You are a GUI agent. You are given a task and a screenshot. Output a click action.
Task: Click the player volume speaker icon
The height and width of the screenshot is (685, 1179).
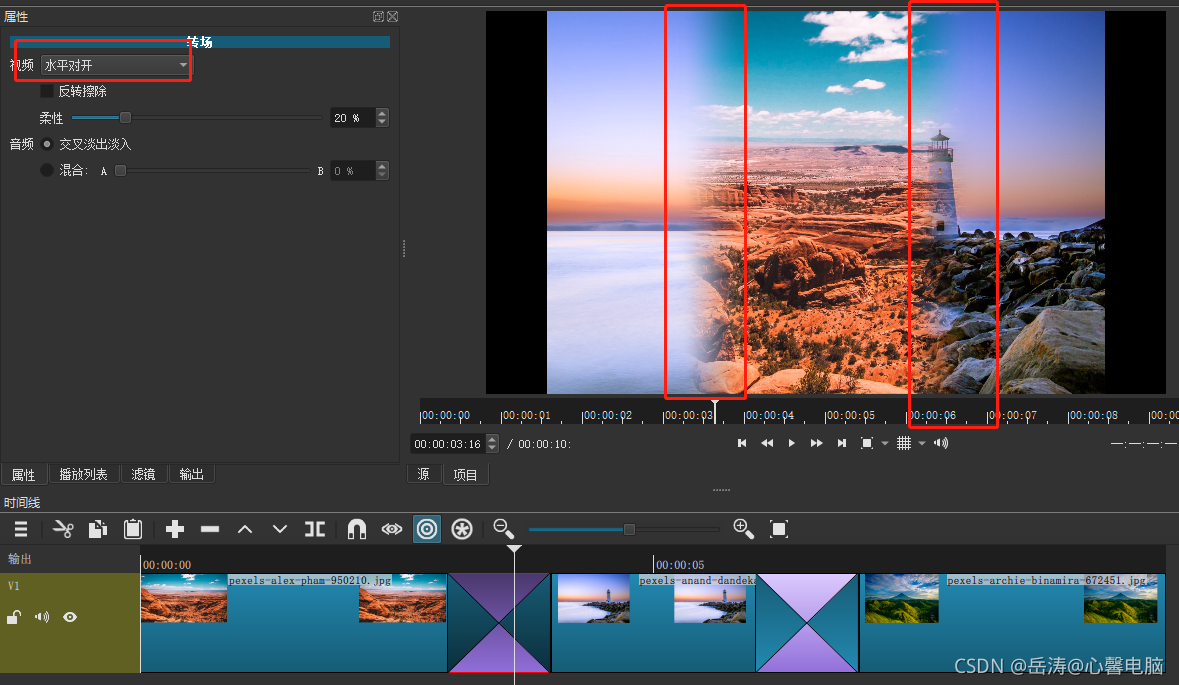[941, 444]
